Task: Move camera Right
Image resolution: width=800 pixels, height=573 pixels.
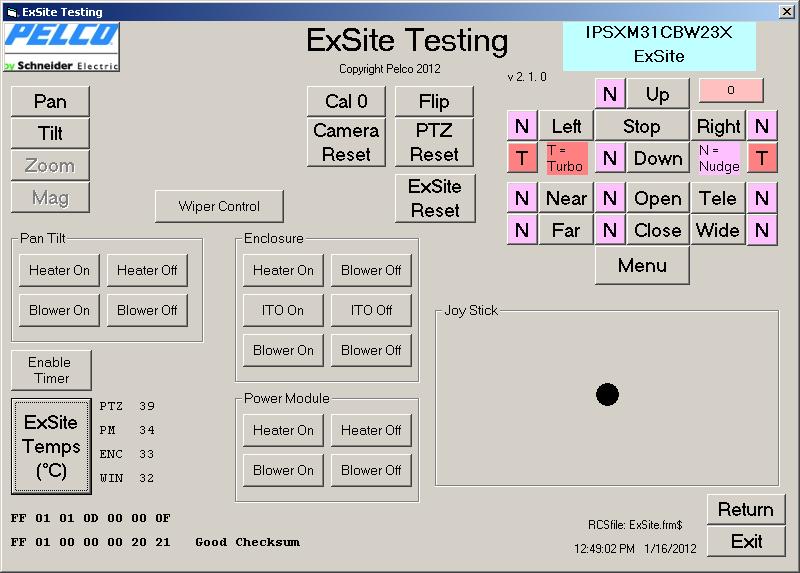Action: click(718, 126)
